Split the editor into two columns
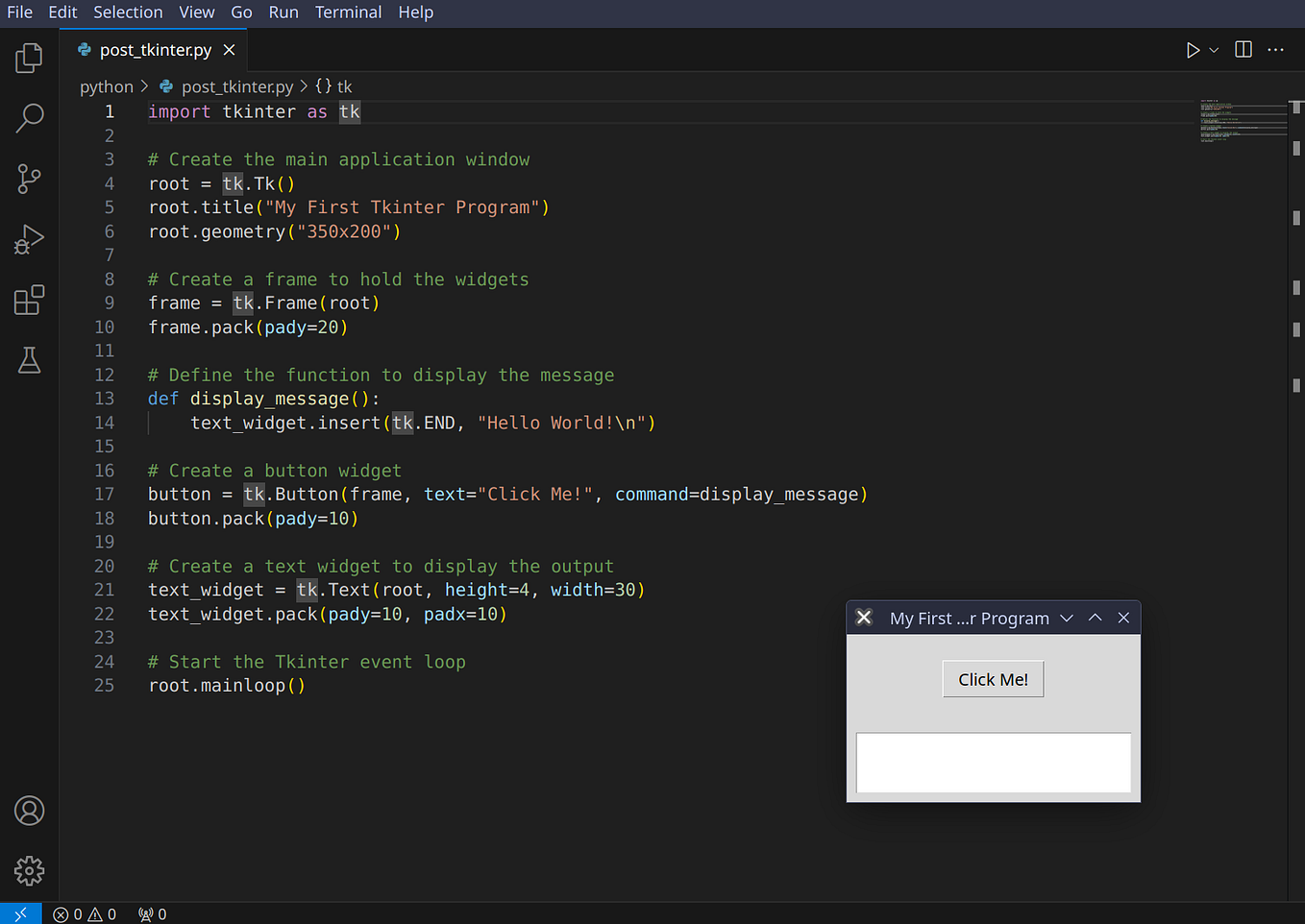1305x924 pixels. (x=1243, y=49)
